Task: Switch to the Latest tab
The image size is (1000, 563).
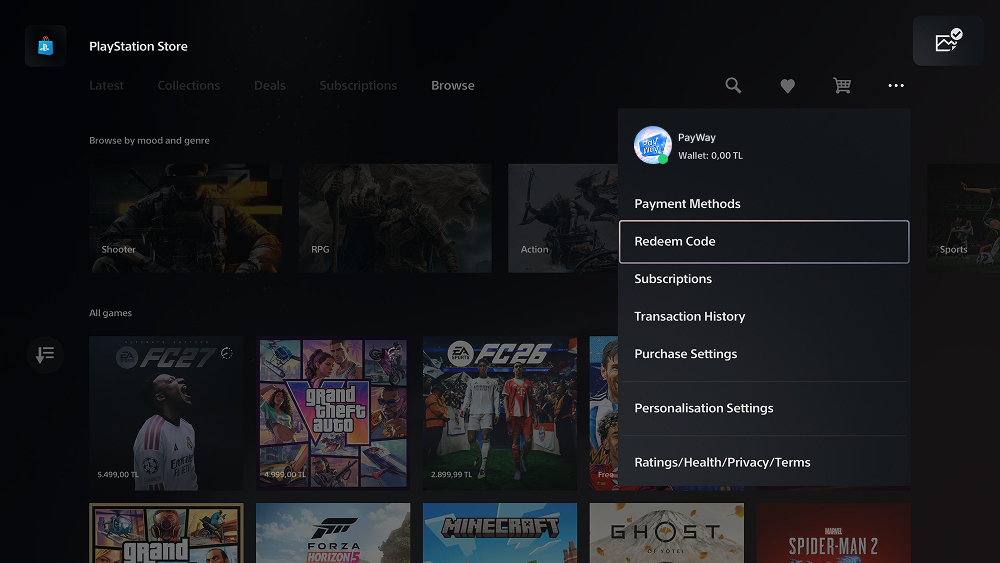Action: point(107,85)
